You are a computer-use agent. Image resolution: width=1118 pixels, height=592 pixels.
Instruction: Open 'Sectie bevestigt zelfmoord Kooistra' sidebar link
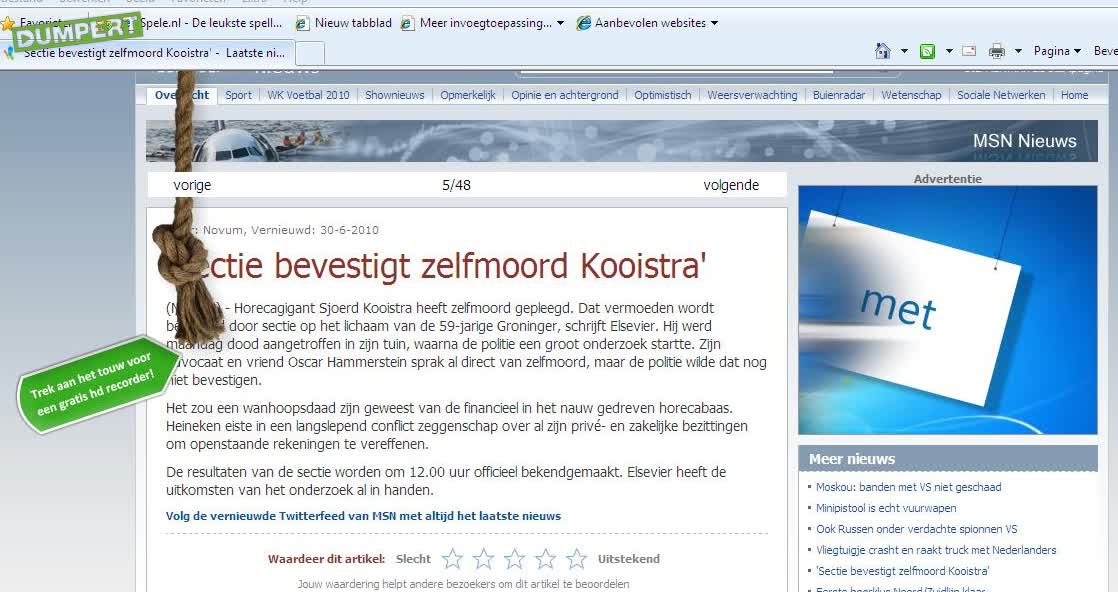[903, 571]
